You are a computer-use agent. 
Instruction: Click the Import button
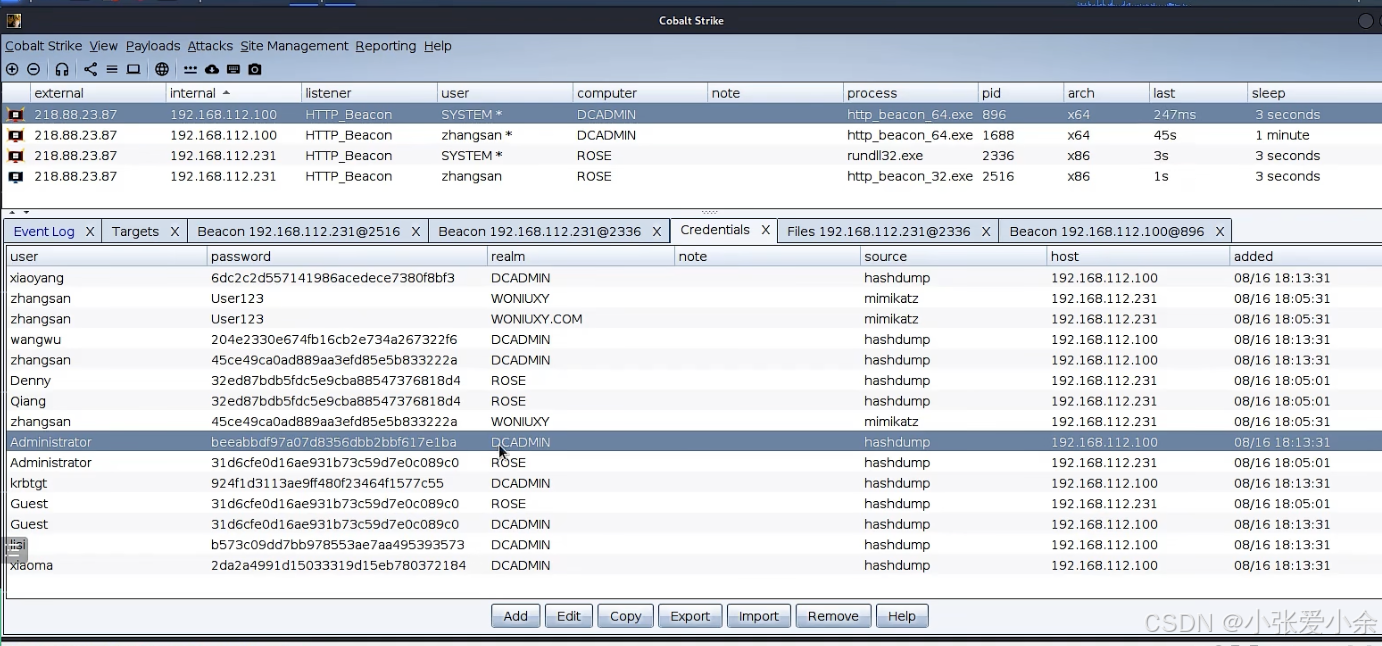[759, 616]
